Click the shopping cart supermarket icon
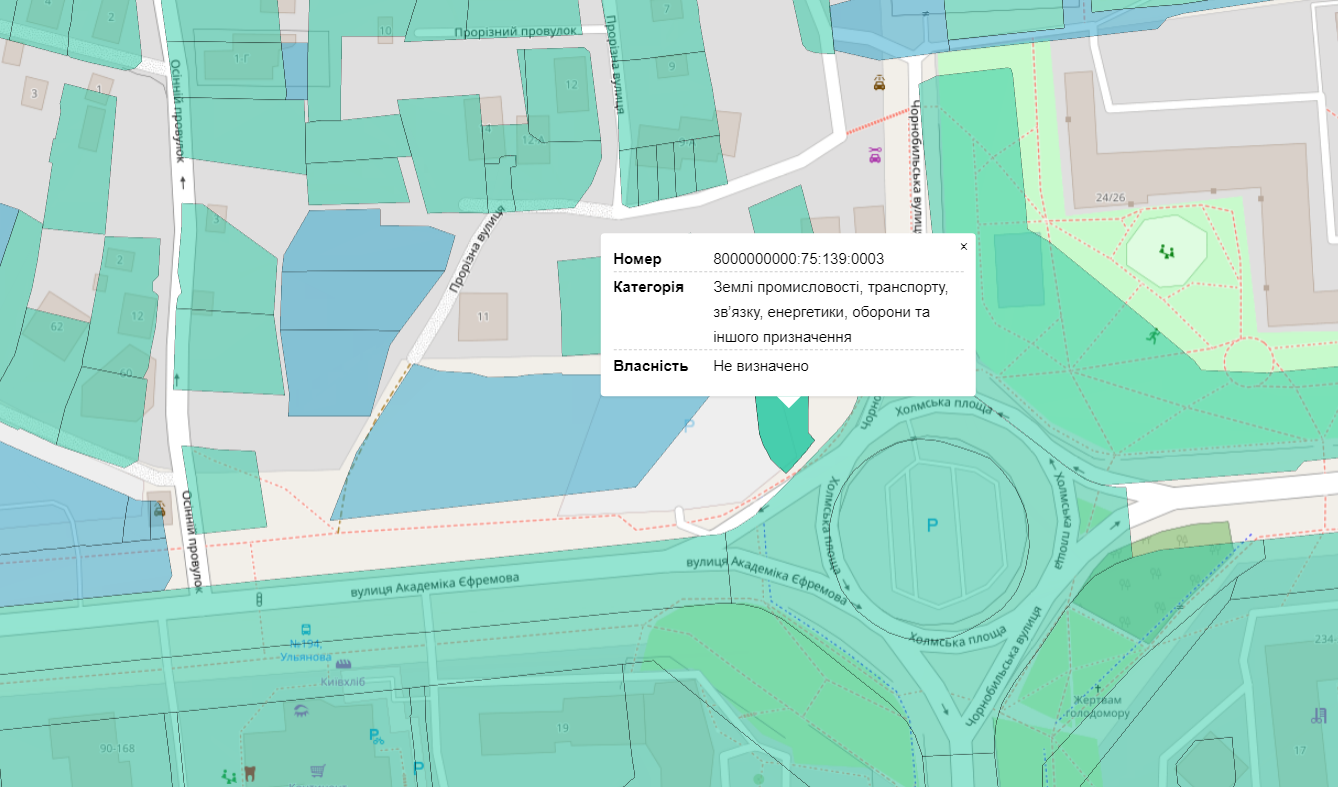 tap(318, 771)
